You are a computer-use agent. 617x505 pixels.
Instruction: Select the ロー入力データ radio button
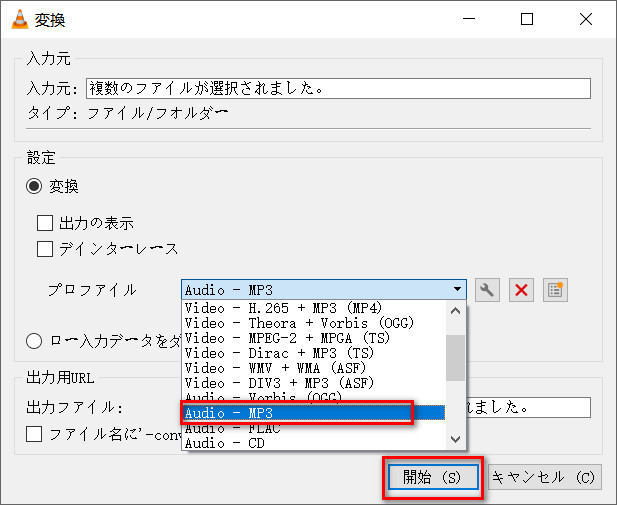coord(34,341)
